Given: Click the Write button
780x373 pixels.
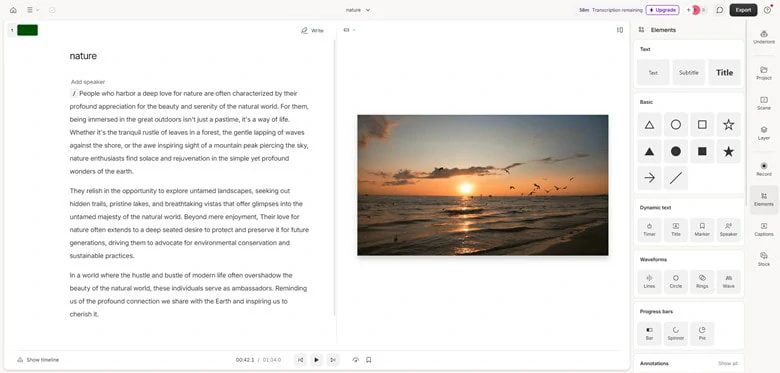Looking at the screenshot, I should [312, 30].
